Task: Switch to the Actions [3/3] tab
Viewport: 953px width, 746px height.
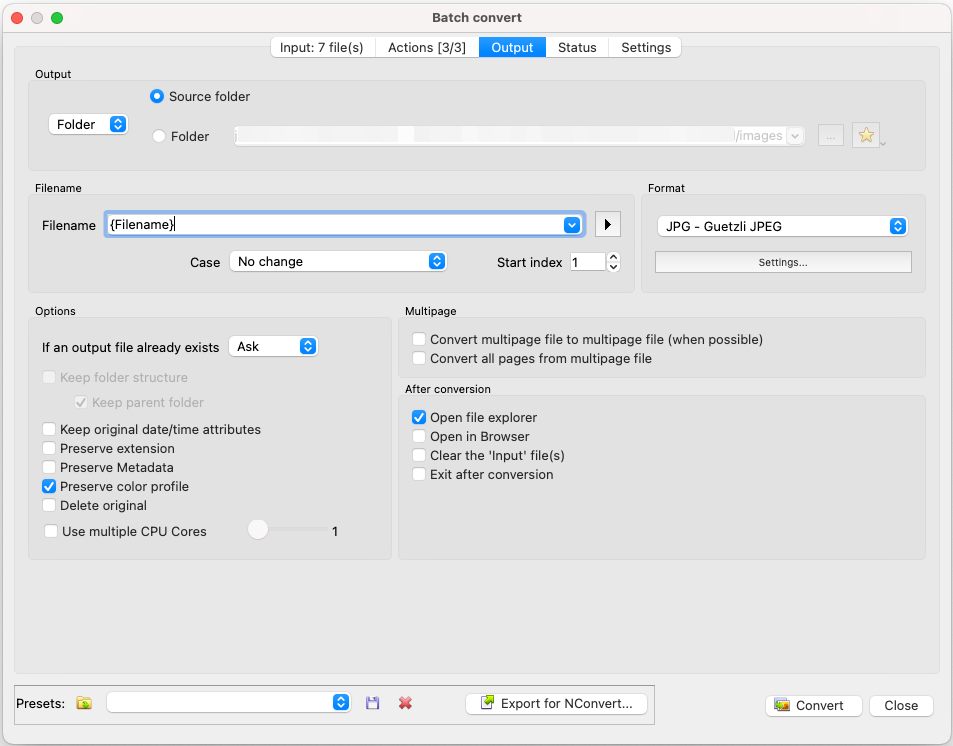Action: point(427,47)
